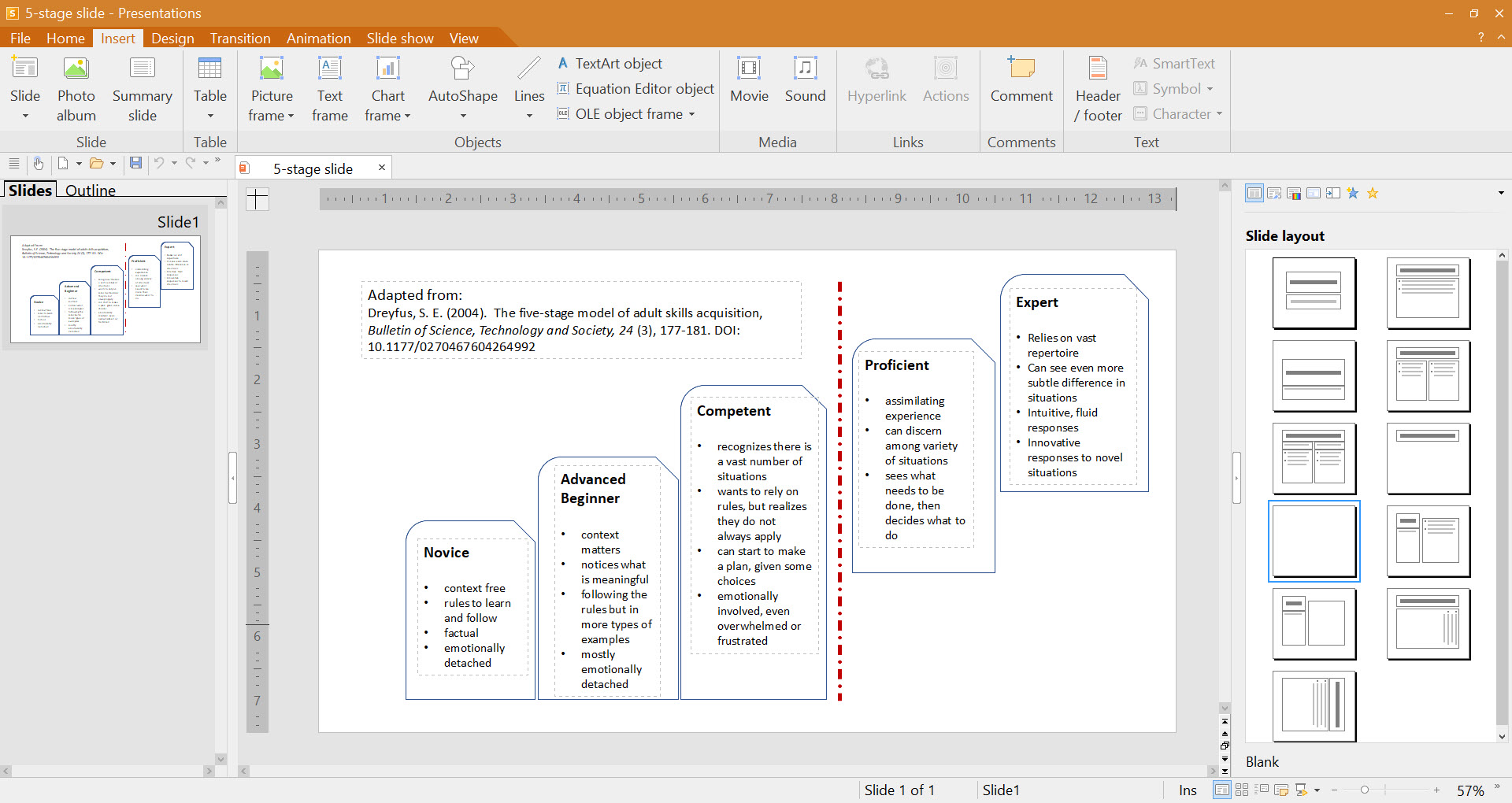Viewport: 1512px width, 803px height.
Task: Switch to slide sorter view
Action: click(1242, 790)
